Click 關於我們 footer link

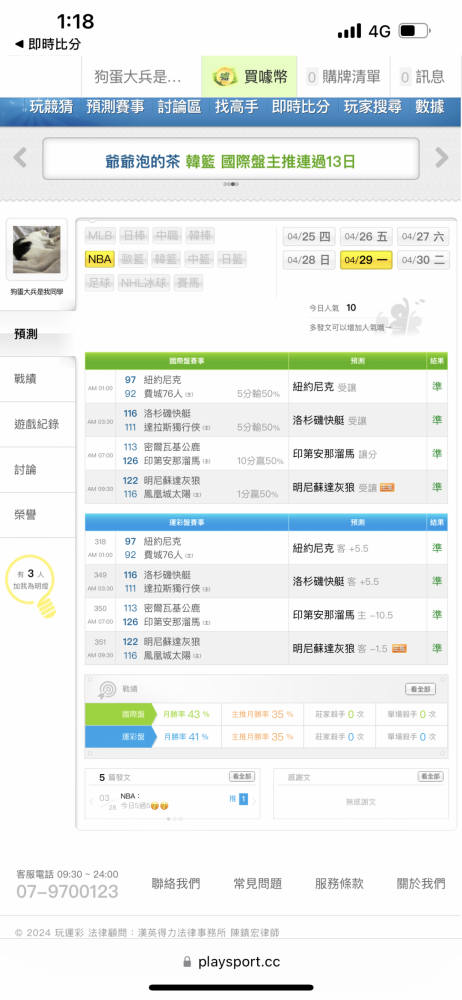421,884
